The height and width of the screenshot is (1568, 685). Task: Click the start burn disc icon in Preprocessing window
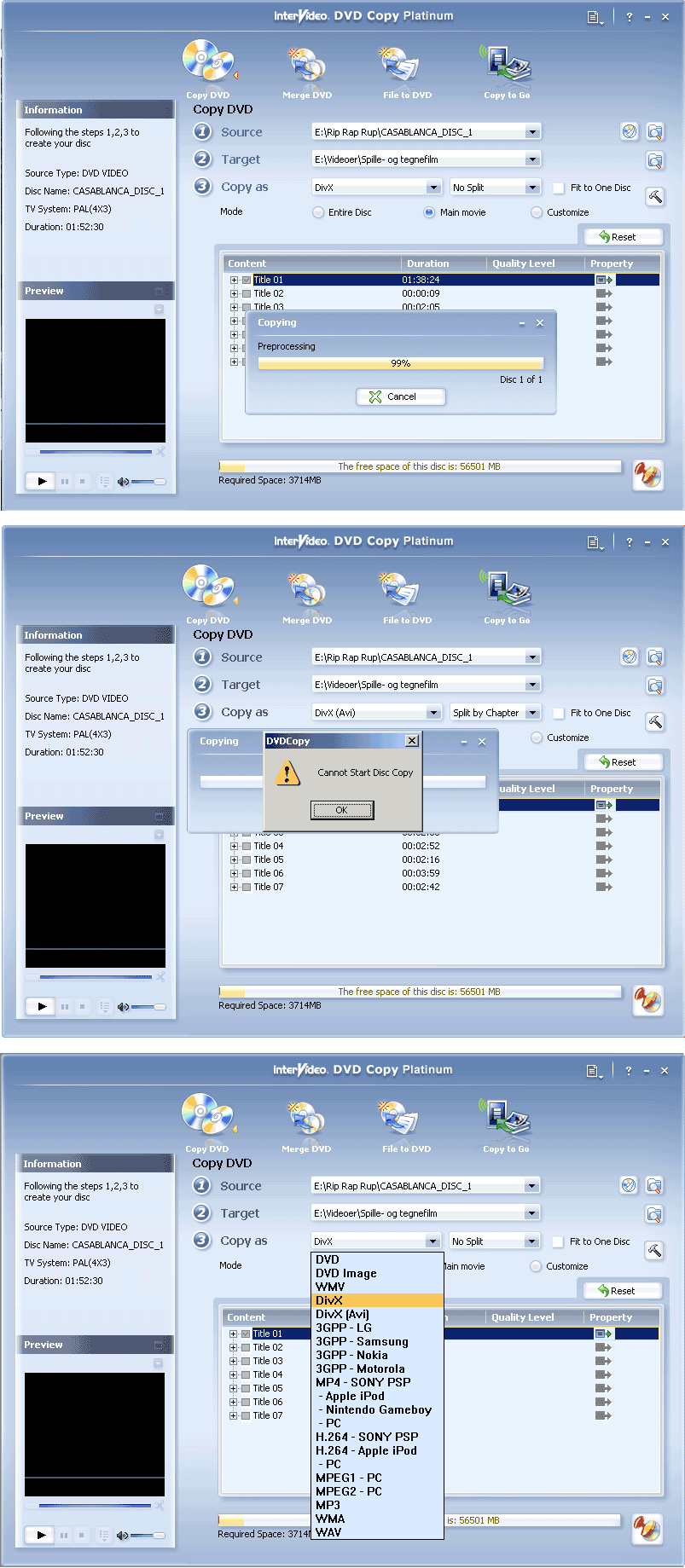648,474
